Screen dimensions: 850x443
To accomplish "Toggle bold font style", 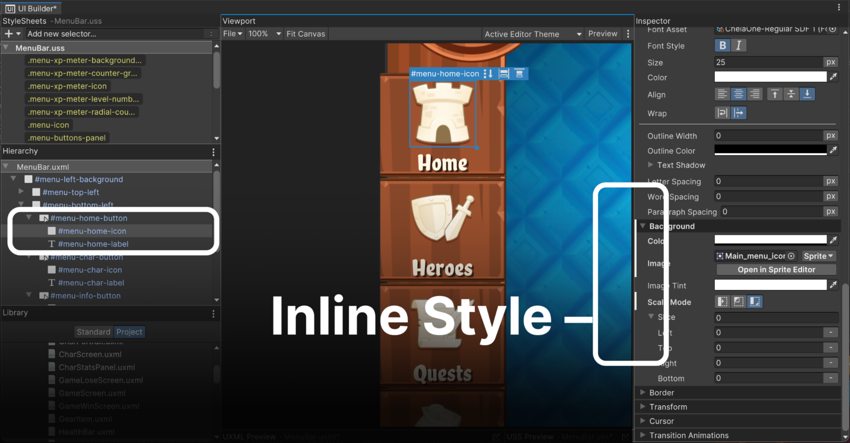I will tap(722, 46).
